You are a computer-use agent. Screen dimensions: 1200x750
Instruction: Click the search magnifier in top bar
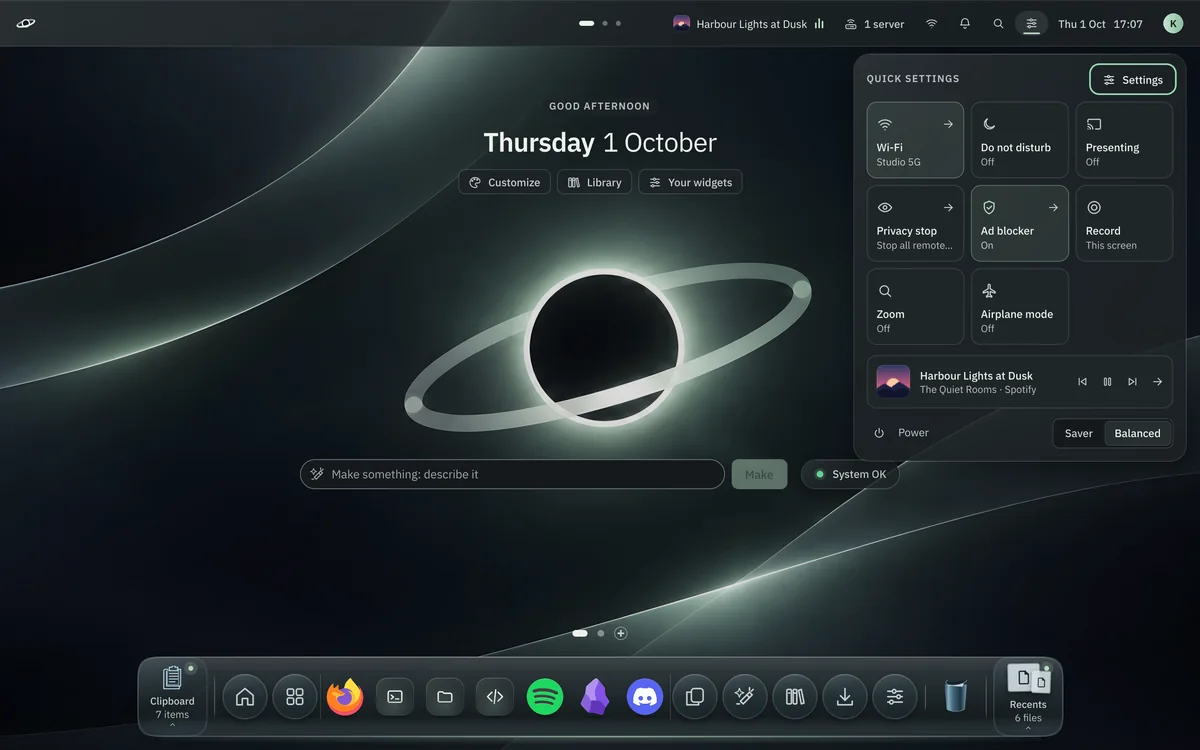point(998,24)
